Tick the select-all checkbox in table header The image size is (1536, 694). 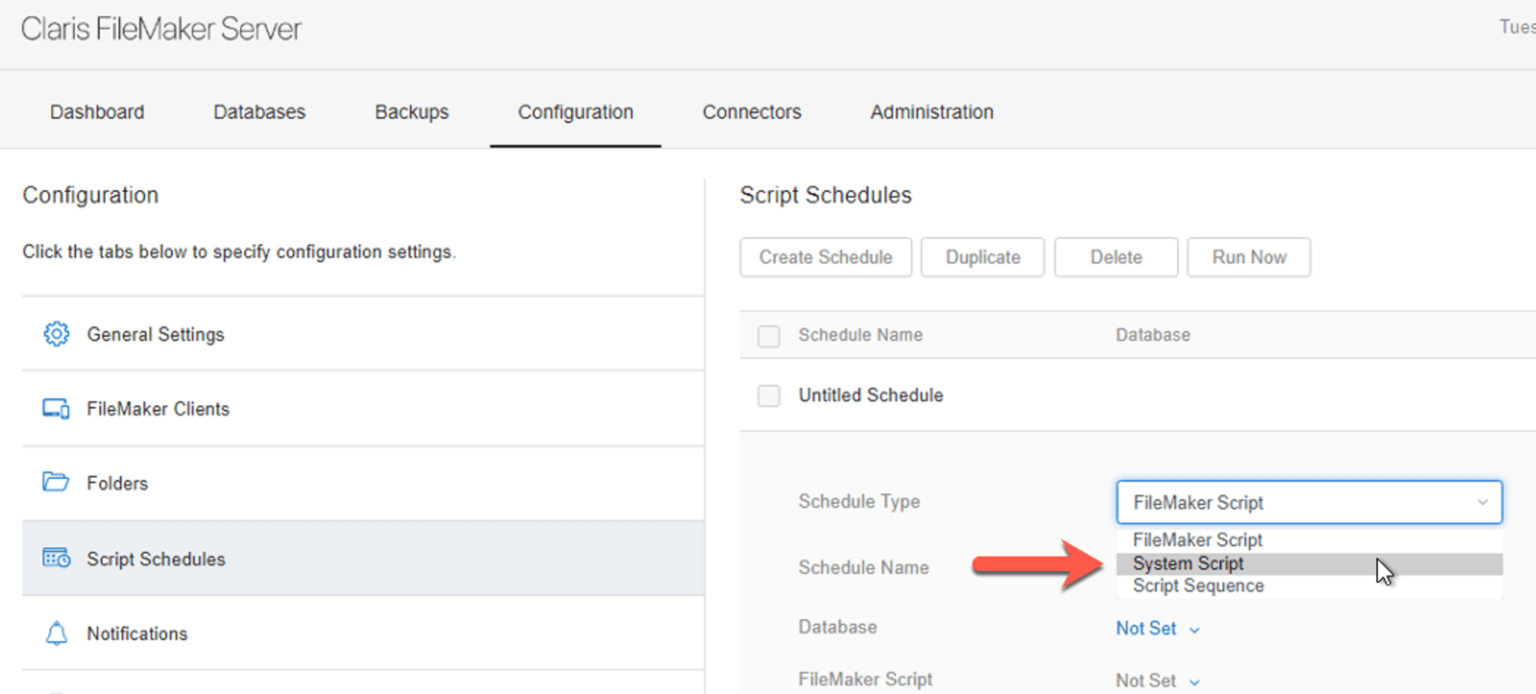click(768, 336)
